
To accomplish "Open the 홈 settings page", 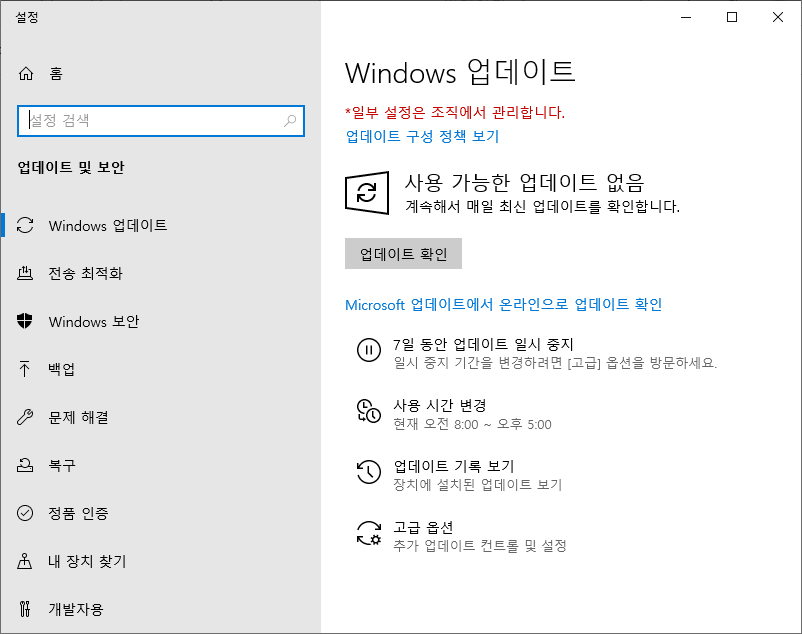I will [56, 74].
